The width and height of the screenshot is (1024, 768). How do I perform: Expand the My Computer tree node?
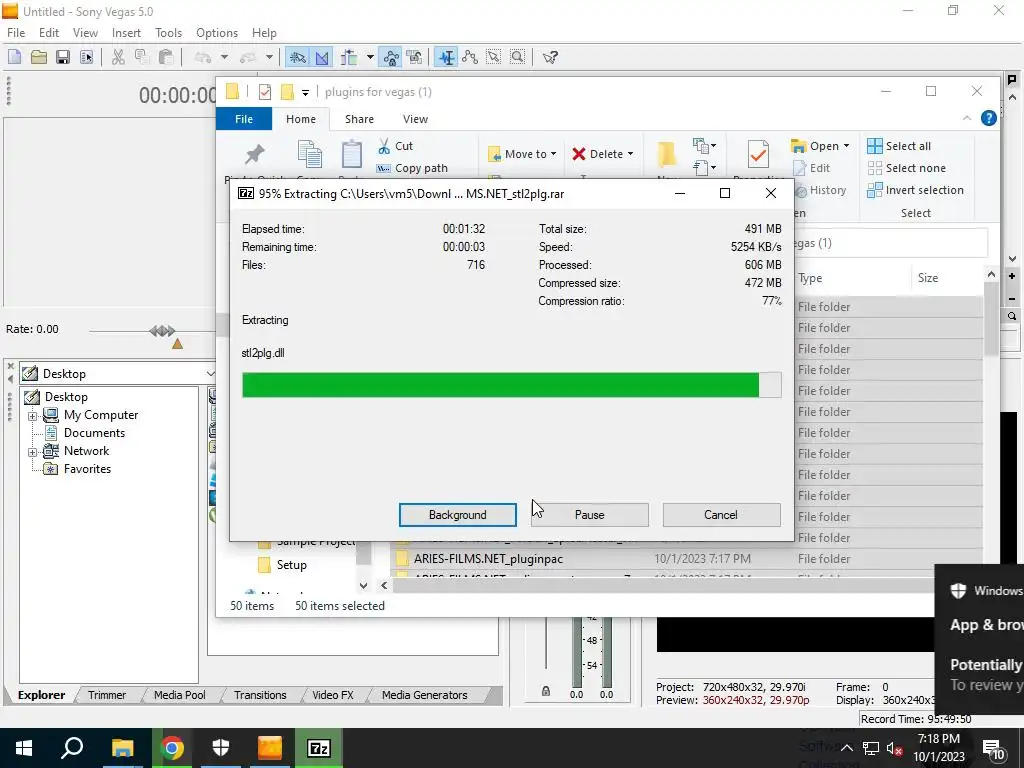coord(32,416)
